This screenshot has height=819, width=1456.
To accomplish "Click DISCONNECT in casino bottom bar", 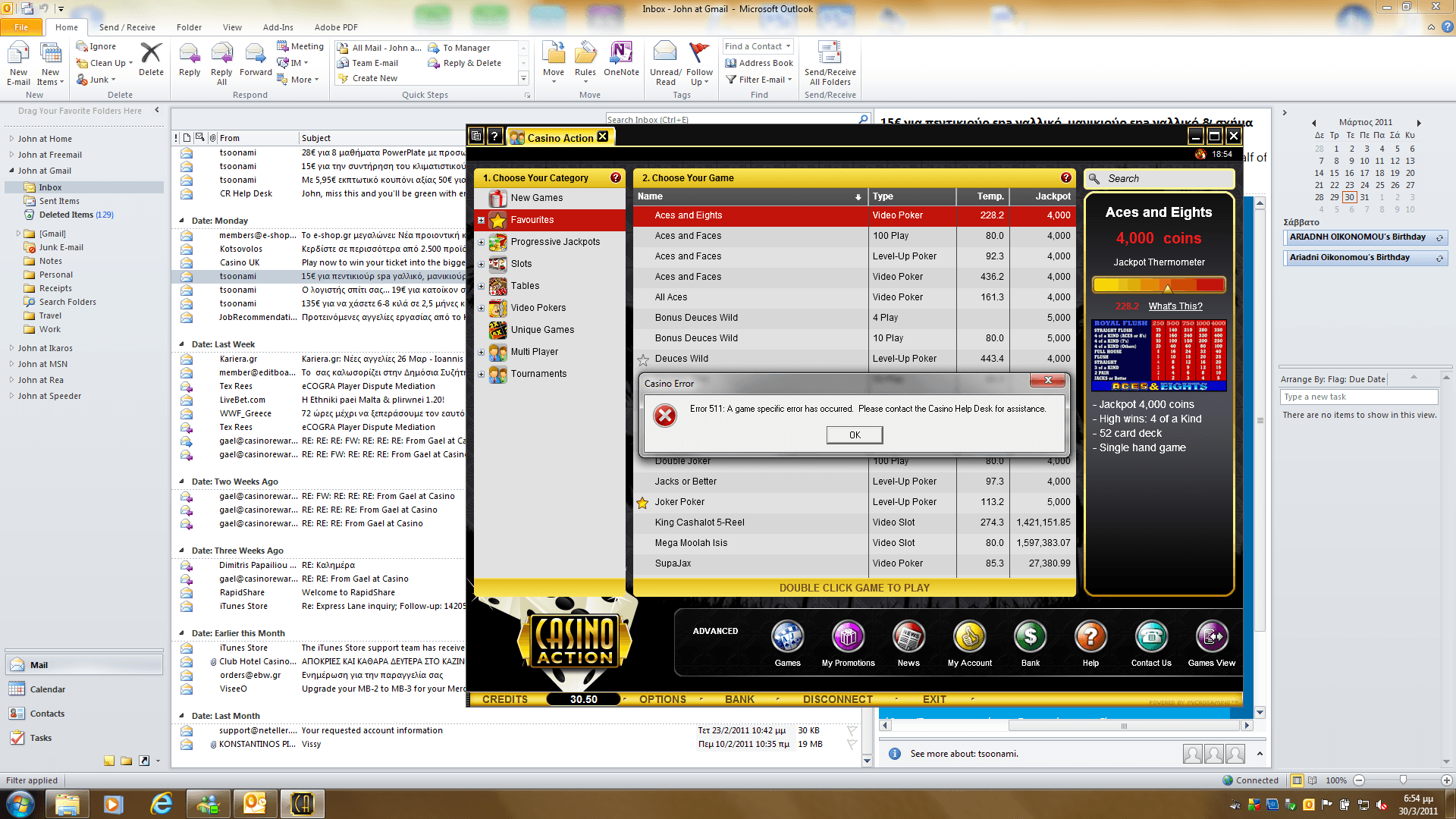I will pyautogui.click(x=837, y=699).
